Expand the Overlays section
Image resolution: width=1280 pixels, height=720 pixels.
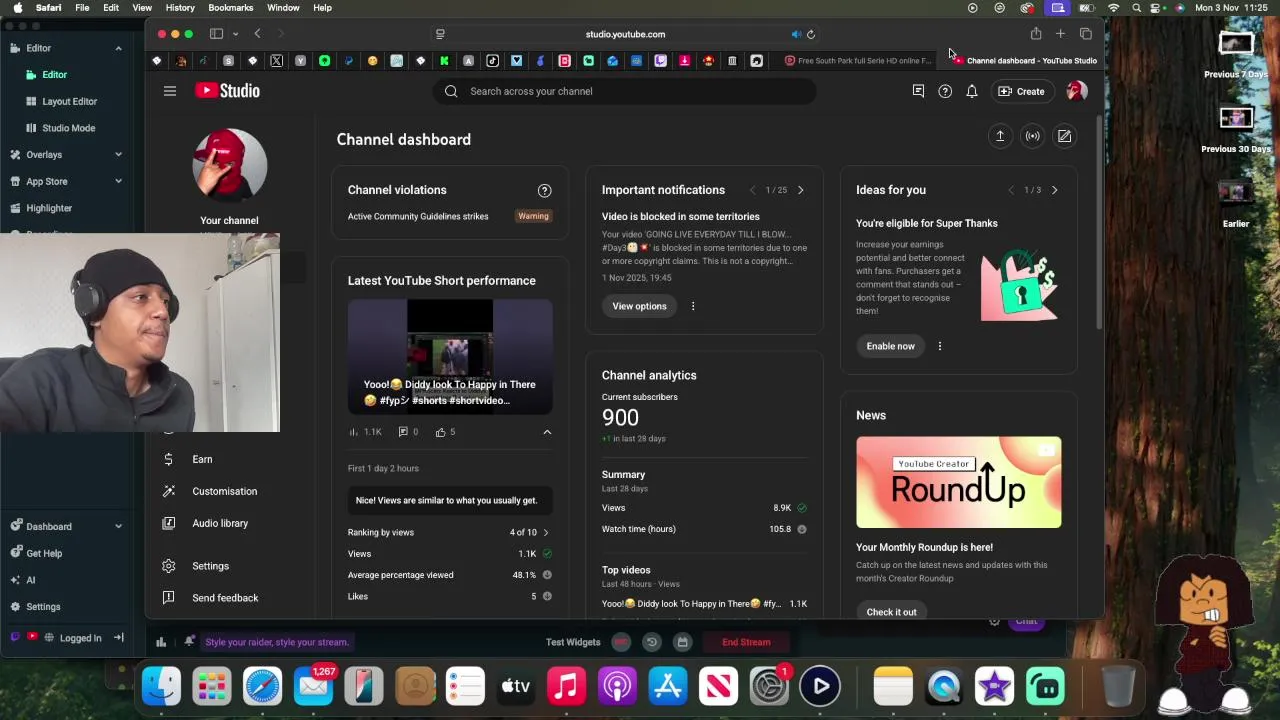click(118, 155)
